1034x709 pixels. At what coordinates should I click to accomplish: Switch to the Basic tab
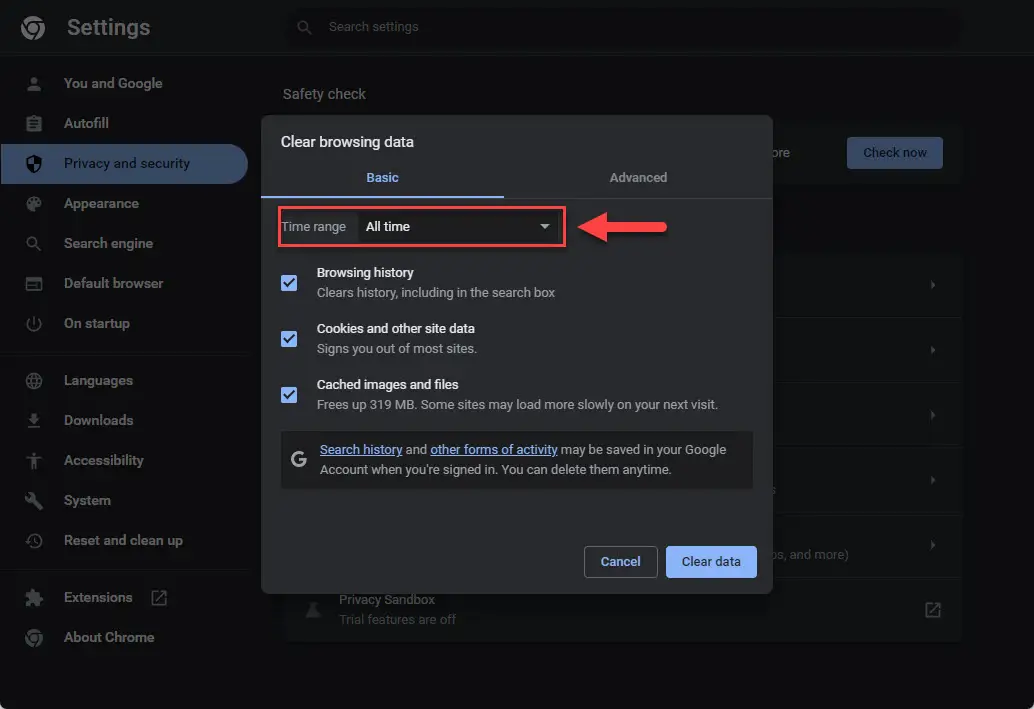point(382,178)
